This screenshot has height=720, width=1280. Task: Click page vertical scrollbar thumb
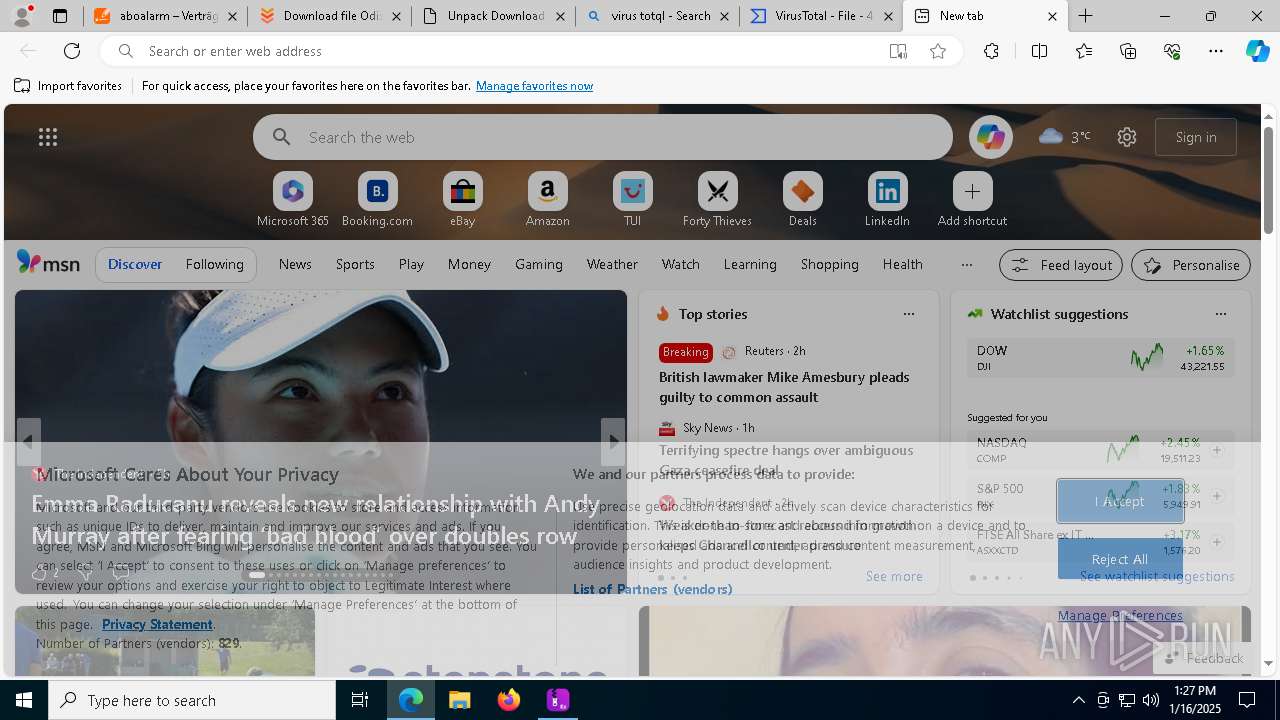[x=1269, y=180]
